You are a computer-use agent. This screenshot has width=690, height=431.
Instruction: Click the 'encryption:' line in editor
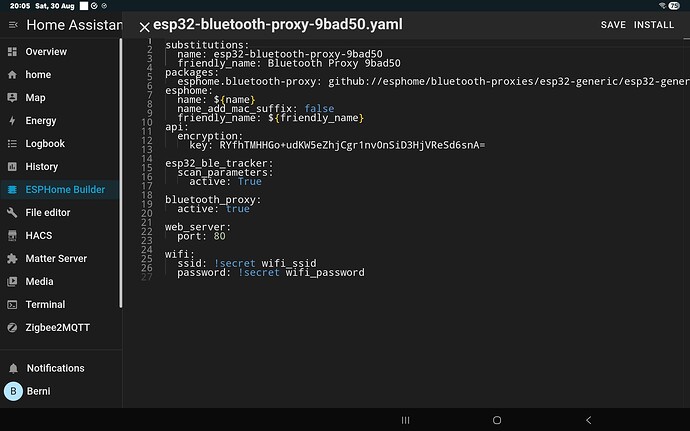210,136
